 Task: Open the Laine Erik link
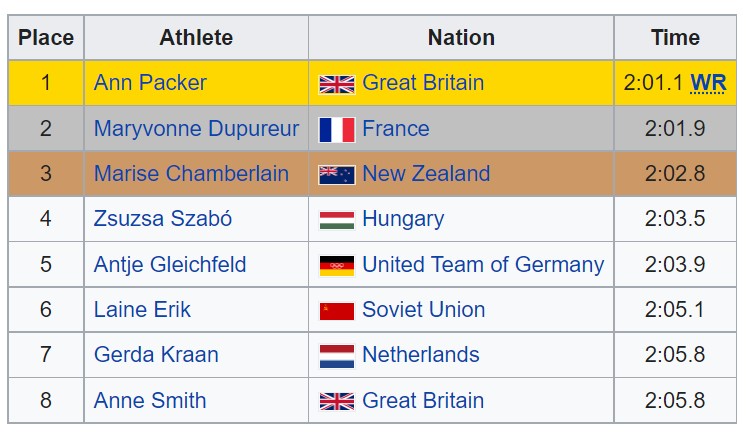[x=143, y=310]
